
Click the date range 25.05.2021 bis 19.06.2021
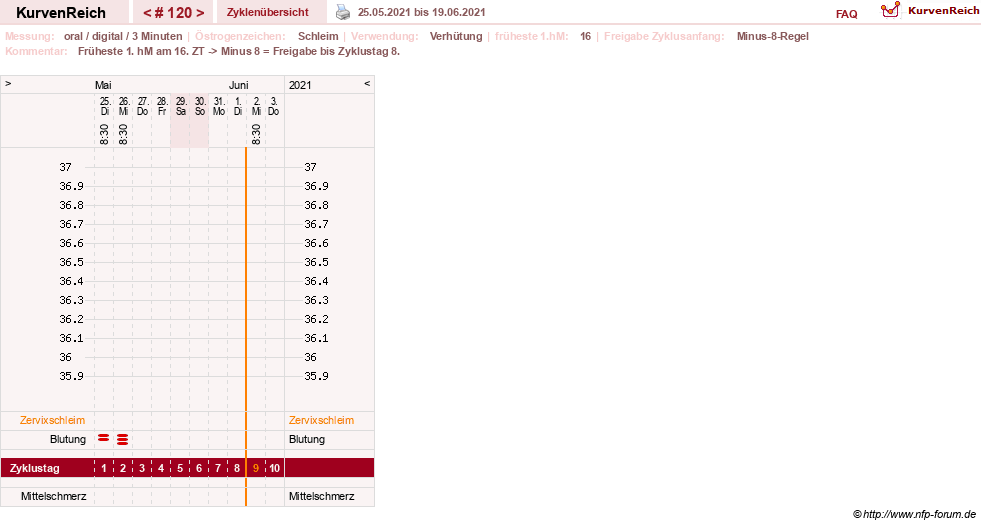point(422,12)
